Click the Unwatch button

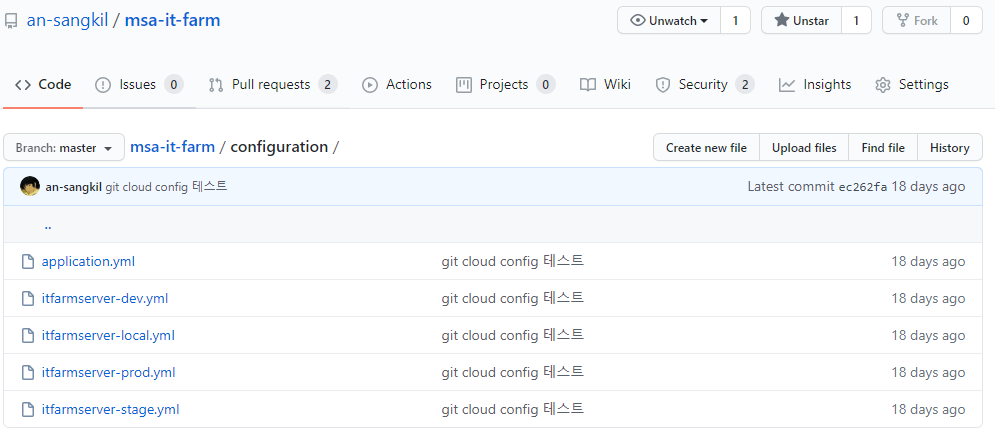669,20
